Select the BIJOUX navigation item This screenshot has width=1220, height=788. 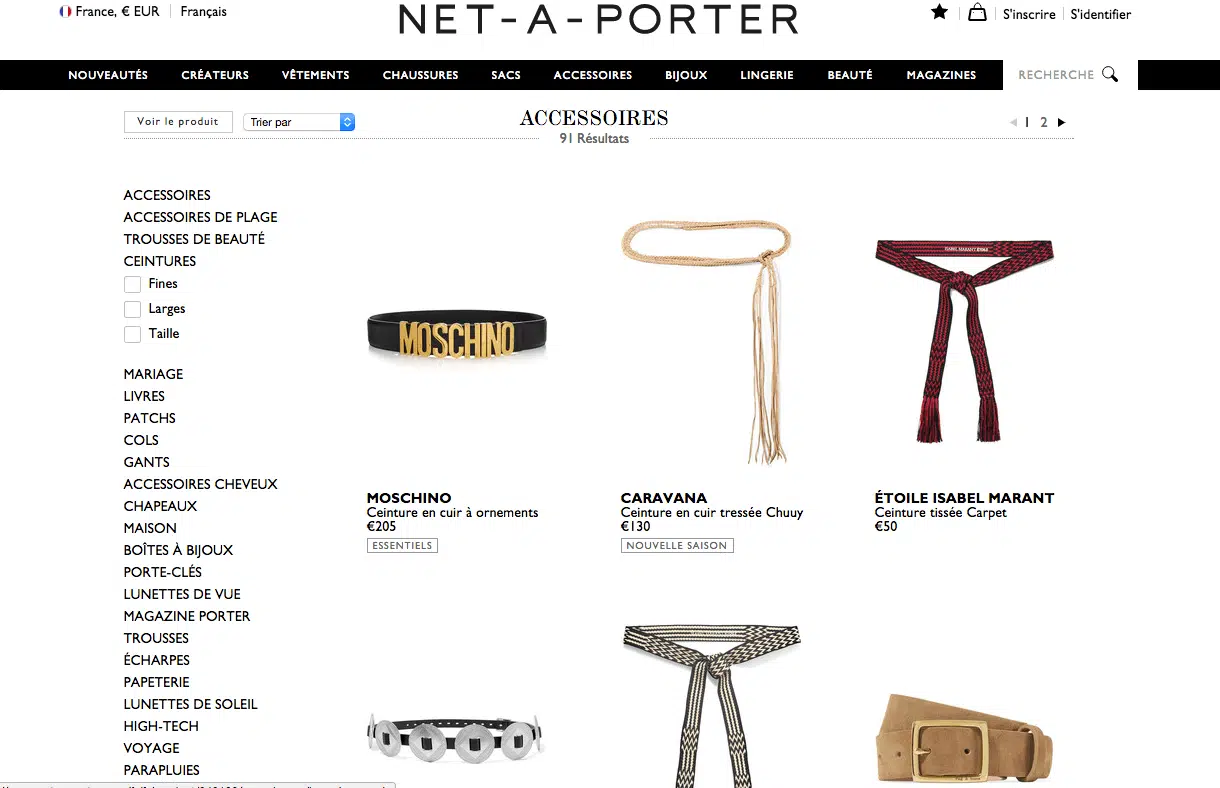(x=686, y=75)
